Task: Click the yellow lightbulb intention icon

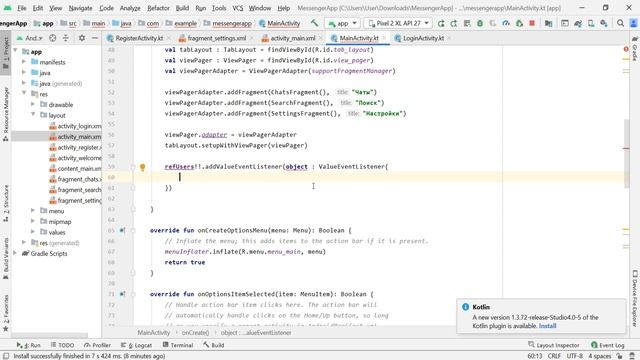Action: pos(142,167)
